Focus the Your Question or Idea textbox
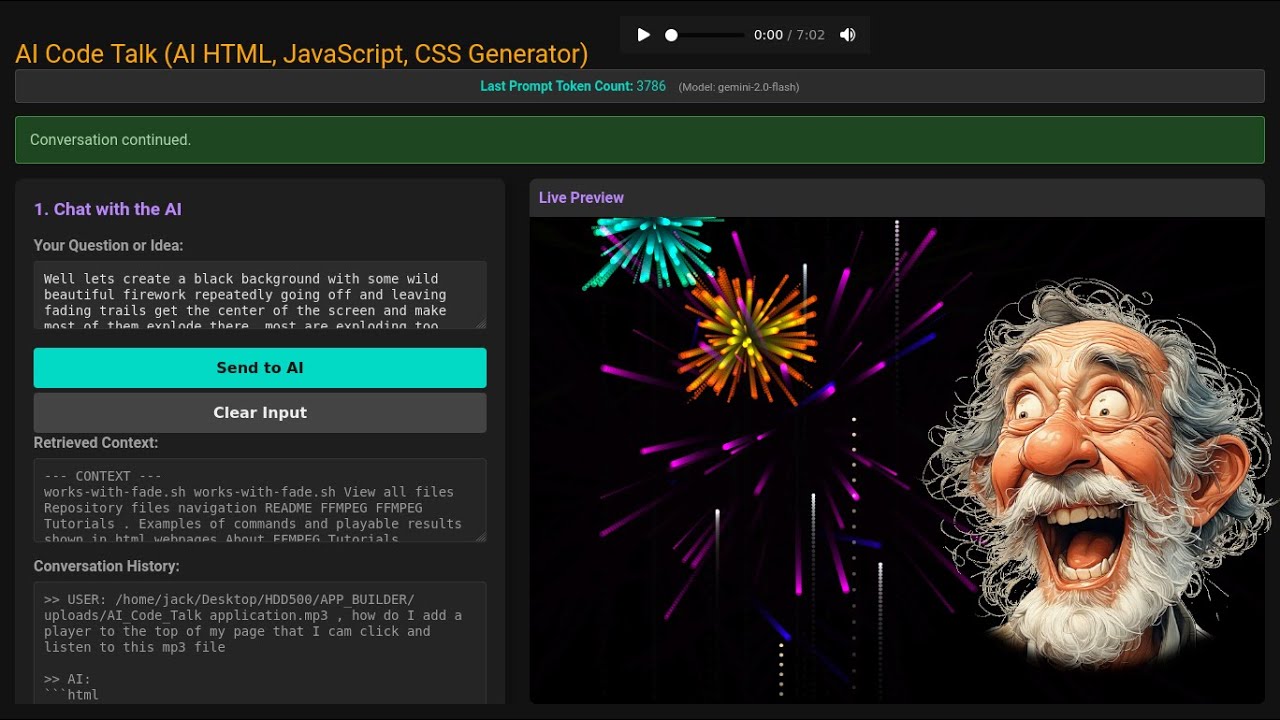The image size is (1280, 720). [x=260, y=295]
